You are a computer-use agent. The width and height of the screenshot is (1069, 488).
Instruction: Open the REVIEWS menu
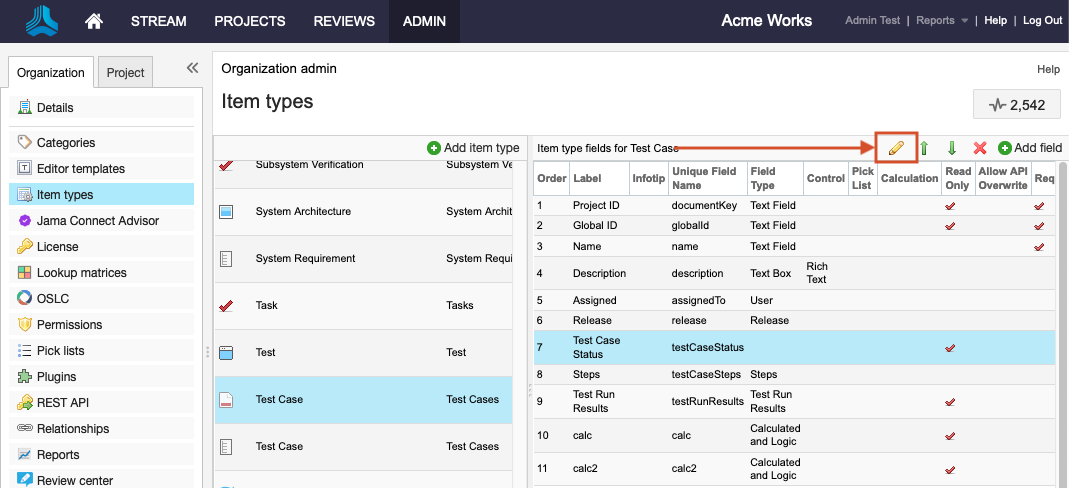click(x=344, y=21)
